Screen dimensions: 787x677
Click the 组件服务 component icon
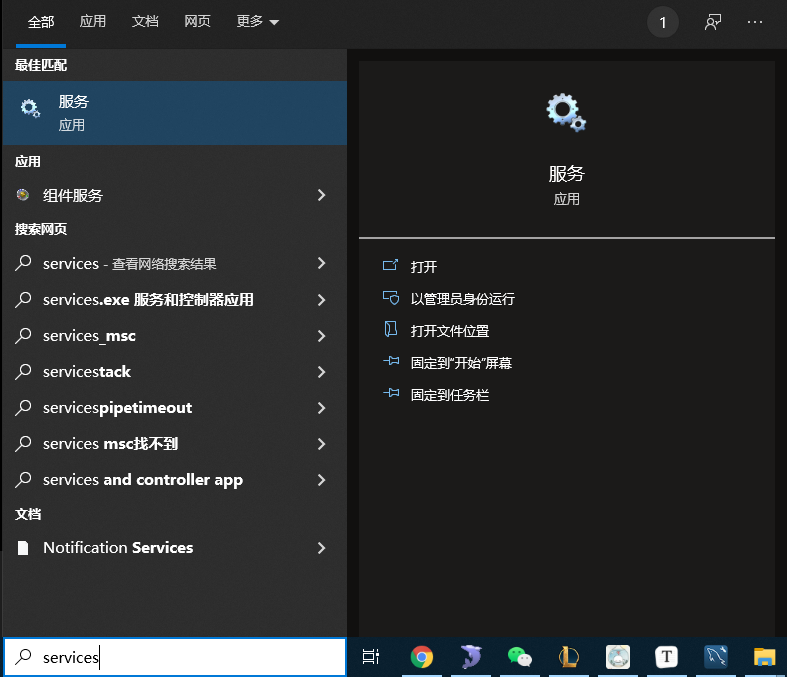point(23,195)
